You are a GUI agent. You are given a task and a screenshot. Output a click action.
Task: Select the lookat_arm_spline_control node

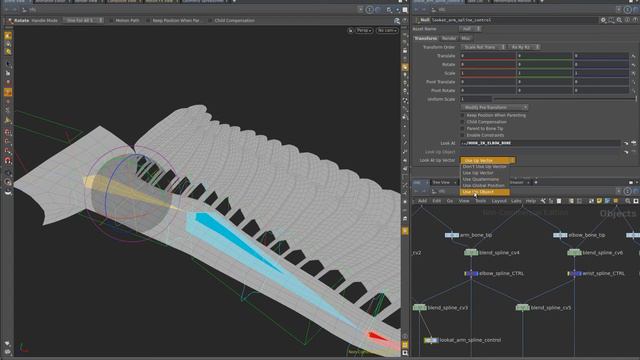(x=431, y=340)
